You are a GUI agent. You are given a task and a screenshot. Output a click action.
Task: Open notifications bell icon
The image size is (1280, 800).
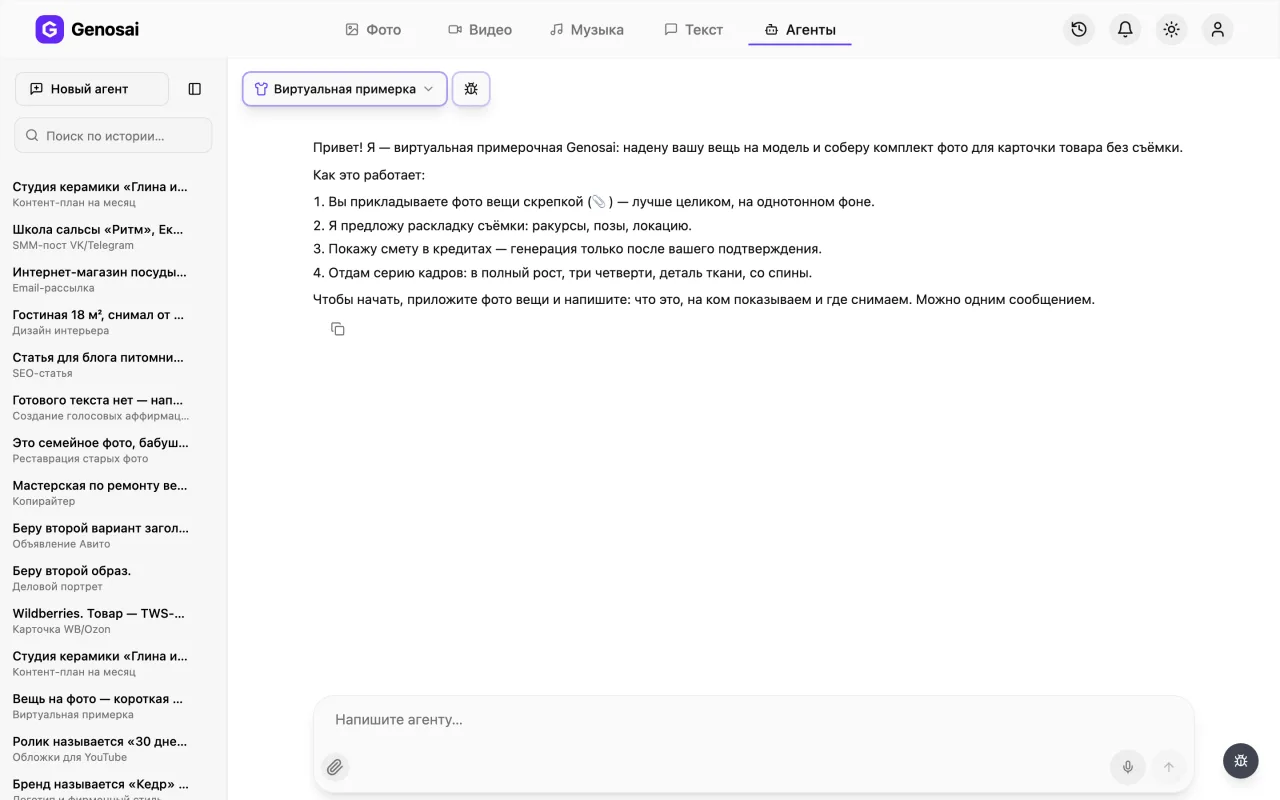[1125, 29]
